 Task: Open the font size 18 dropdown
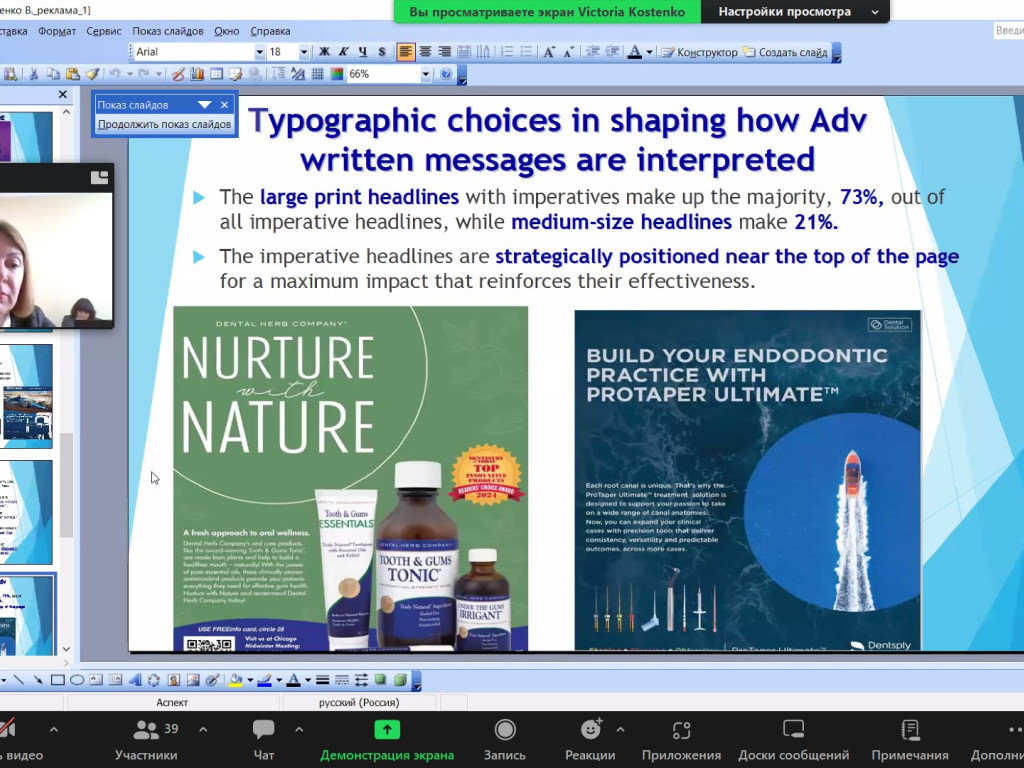[304, 52]
